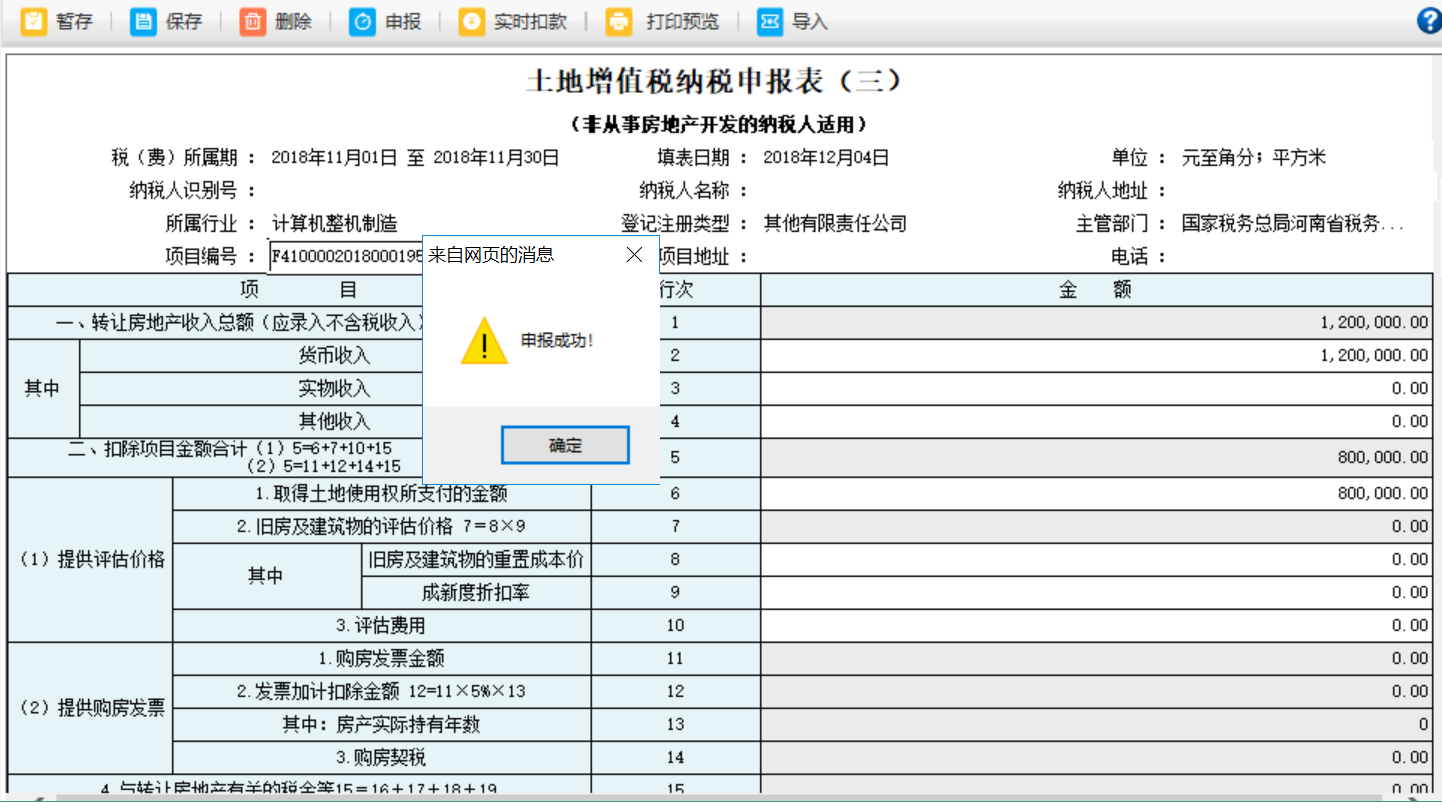Click the 删除 trash icon
This screenshot has width=1442, height=810.
click(x=253, y=22)
